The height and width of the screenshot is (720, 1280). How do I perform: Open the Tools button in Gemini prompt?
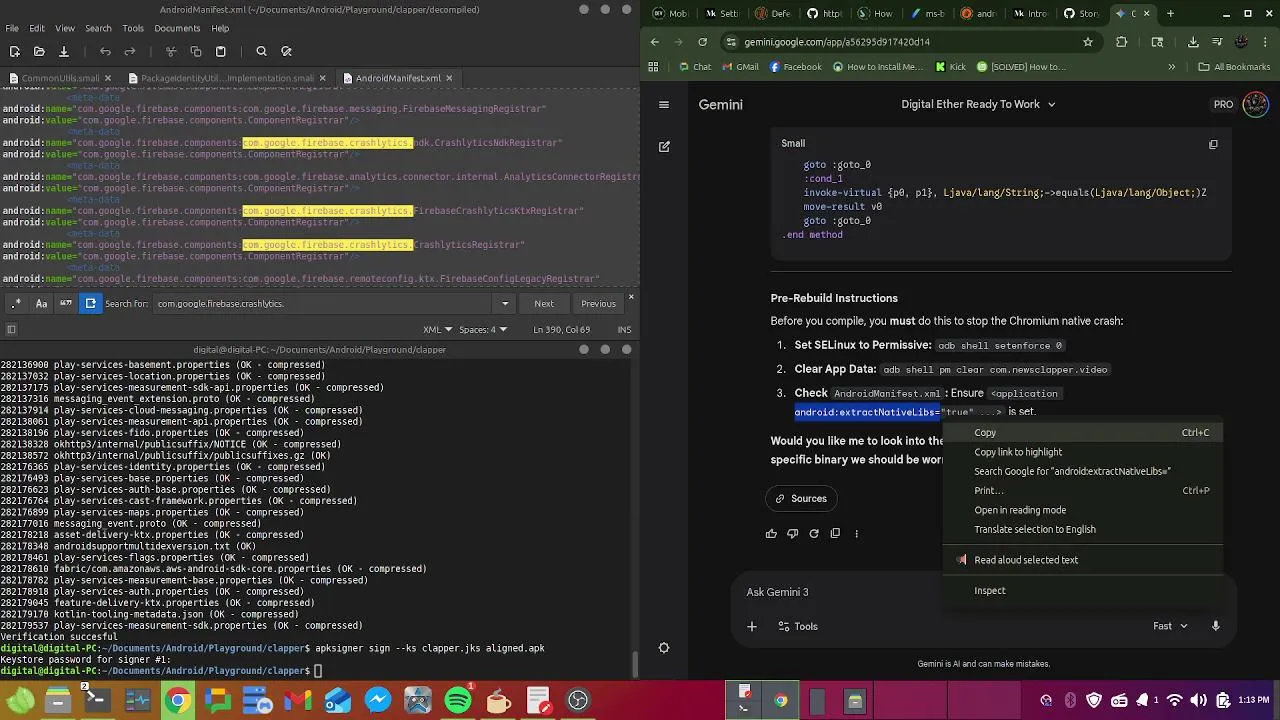[798, 627]
